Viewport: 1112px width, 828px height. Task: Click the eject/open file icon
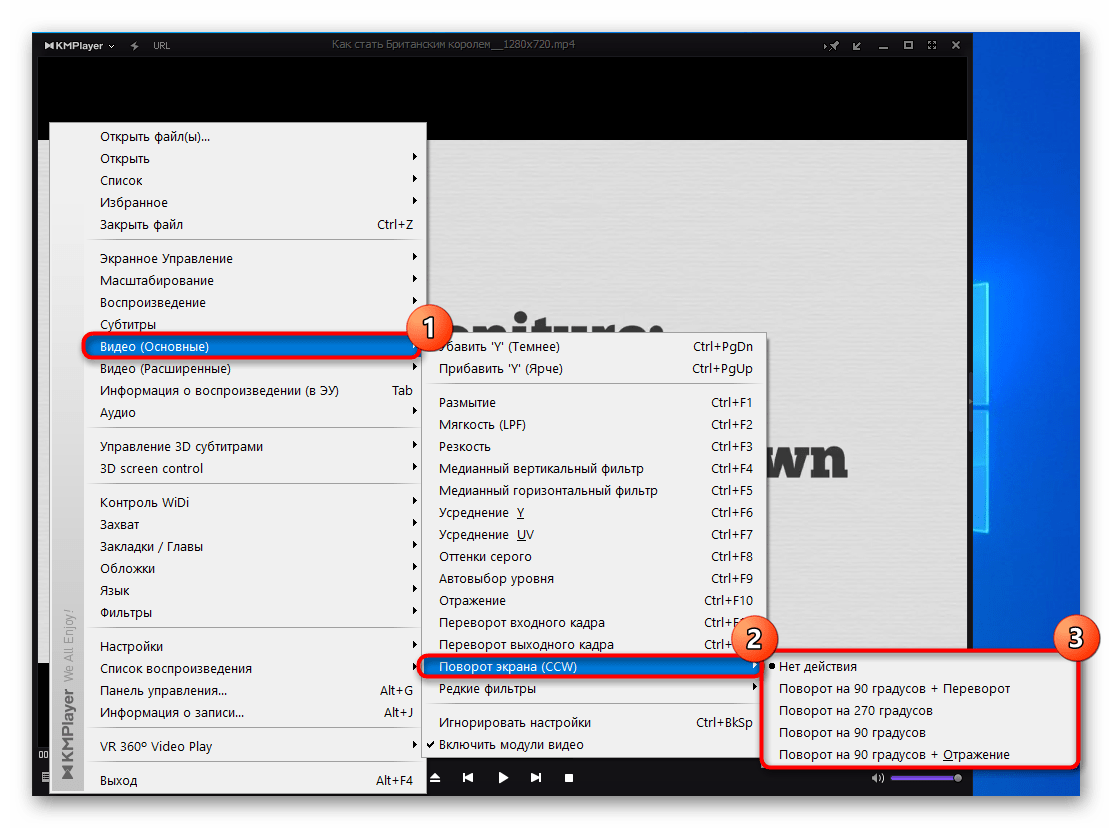tap(435, 778)
